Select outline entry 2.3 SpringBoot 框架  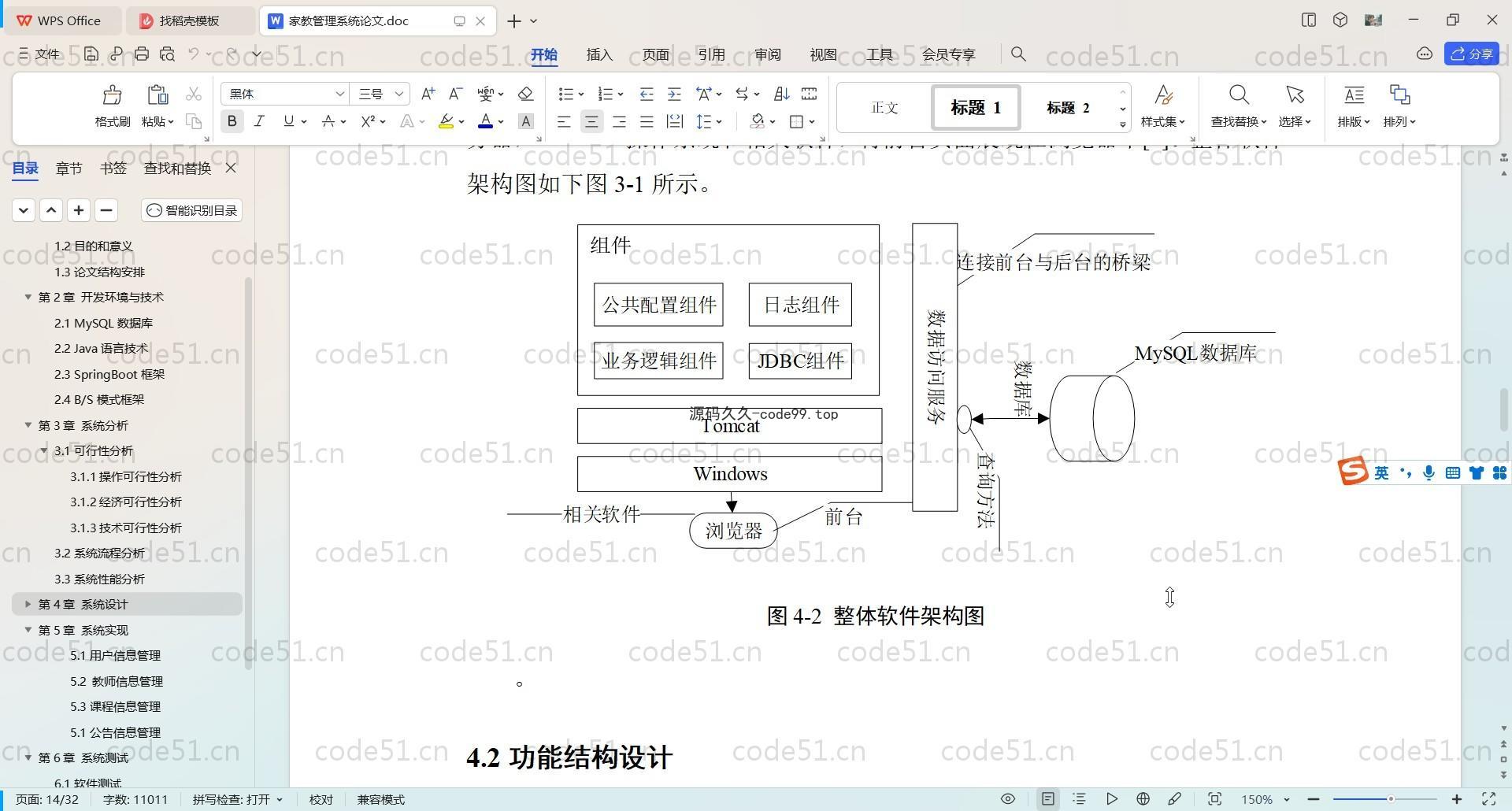[109, 374]
